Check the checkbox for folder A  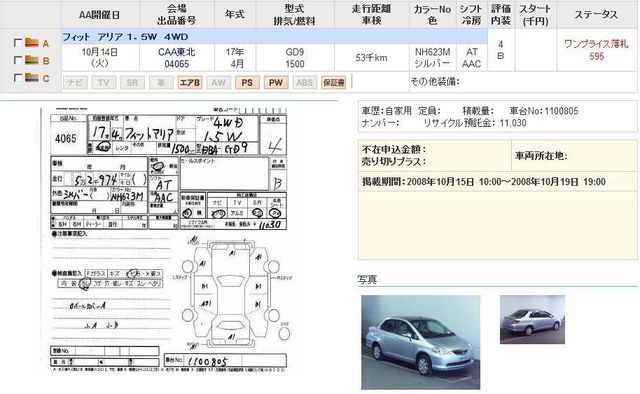tap(18, 42)
